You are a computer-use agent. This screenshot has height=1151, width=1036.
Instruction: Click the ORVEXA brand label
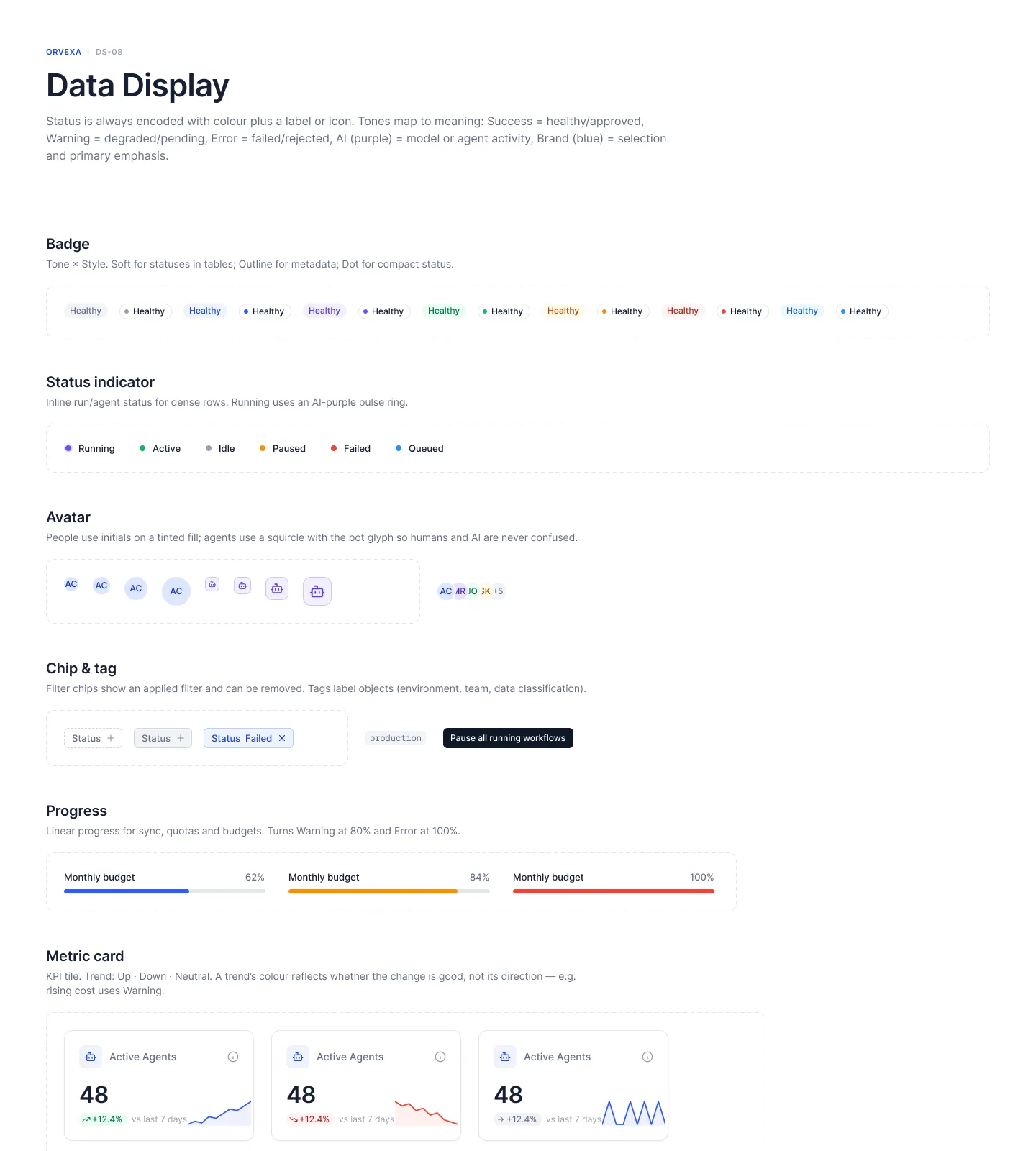pyautogui.click(x=63, y=52)
